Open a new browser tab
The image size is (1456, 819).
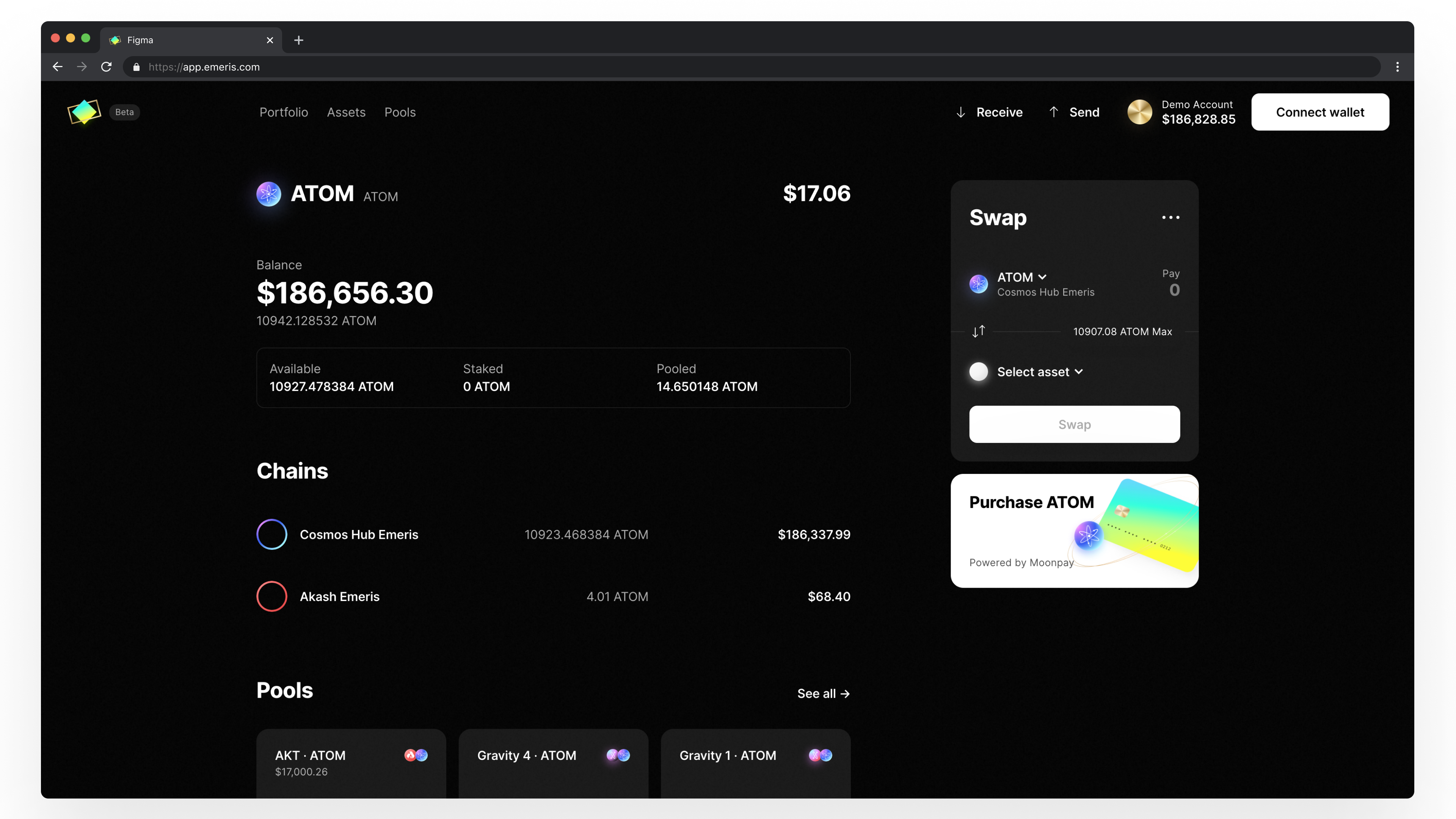(x=299, y=40)
